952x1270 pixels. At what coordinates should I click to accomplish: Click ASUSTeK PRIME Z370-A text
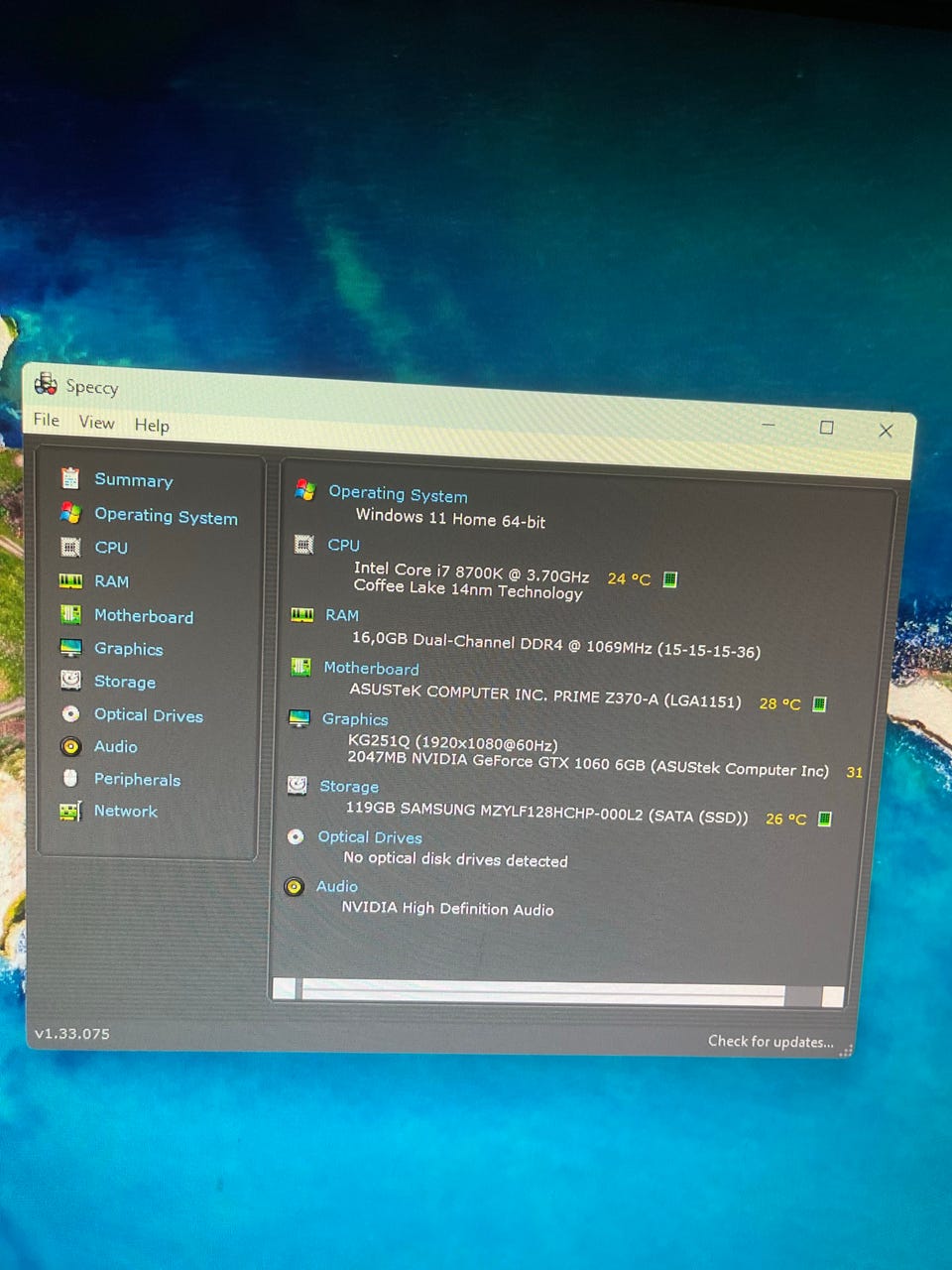coord(545,695)
